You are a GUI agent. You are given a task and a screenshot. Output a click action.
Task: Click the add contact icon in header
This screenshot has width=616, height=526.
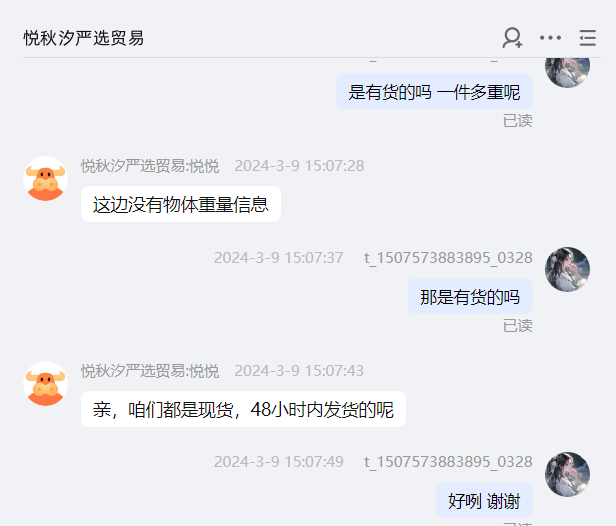pyautogui.click(x=512, y=38)
